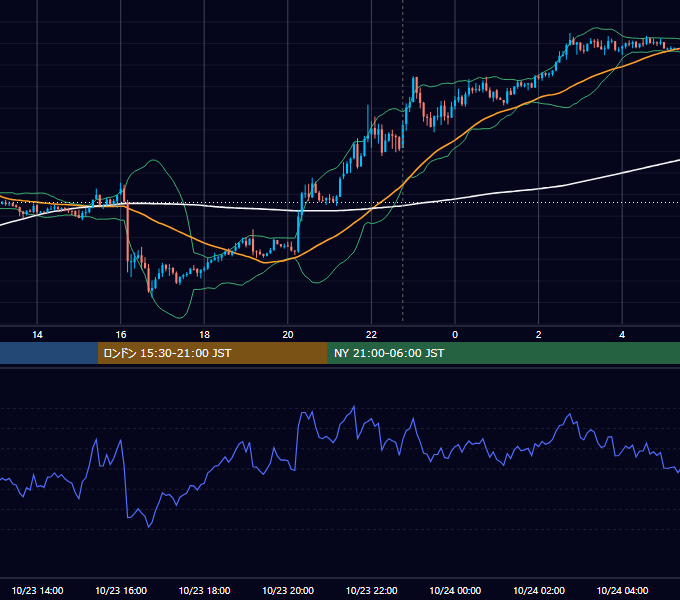Click the hour 22 axis label
This screenshot has width=680, height=600.
[x=371, y=335]
